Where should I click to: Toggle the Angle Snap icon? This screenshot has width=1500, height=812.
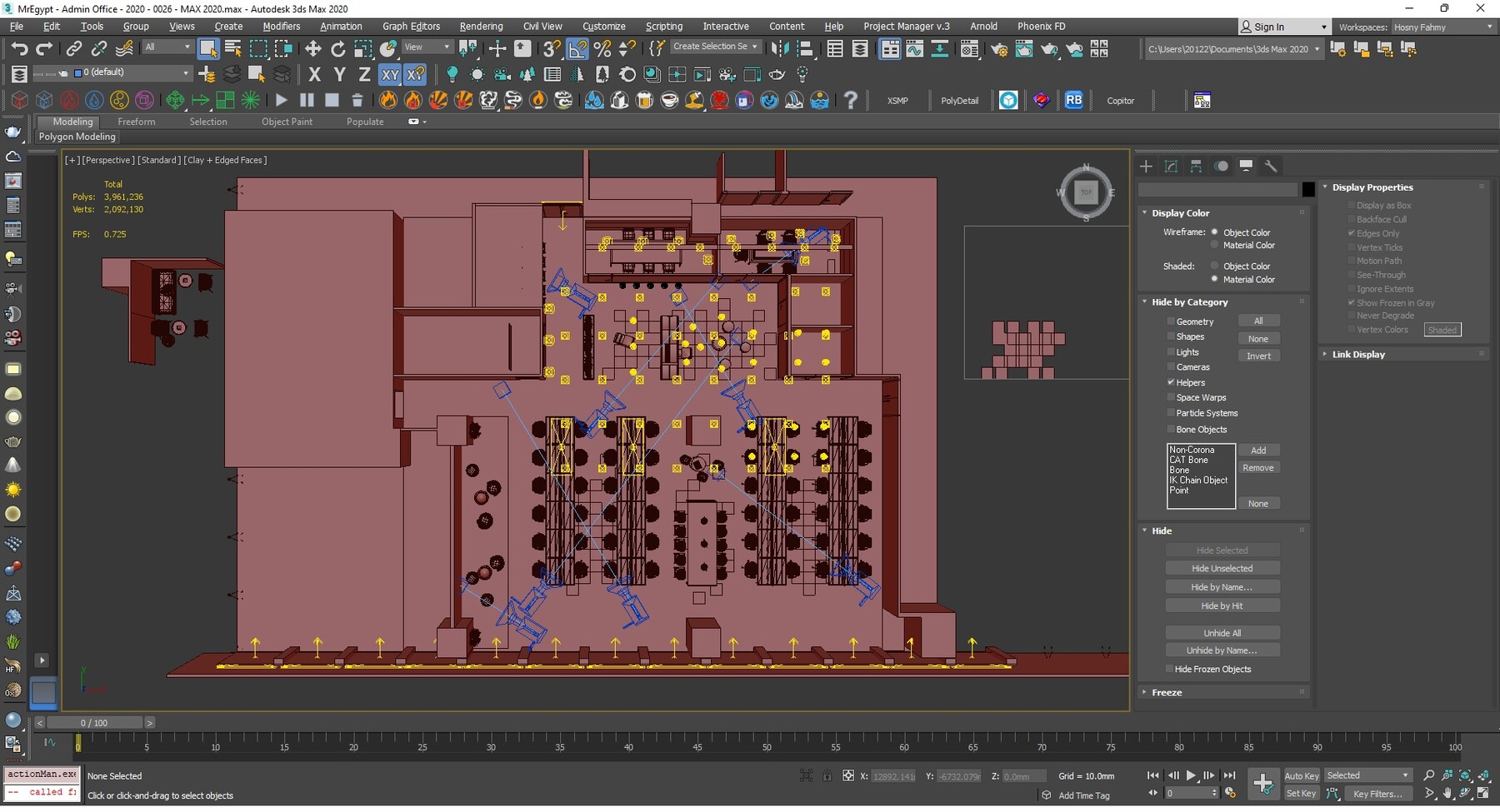[577, 48]
